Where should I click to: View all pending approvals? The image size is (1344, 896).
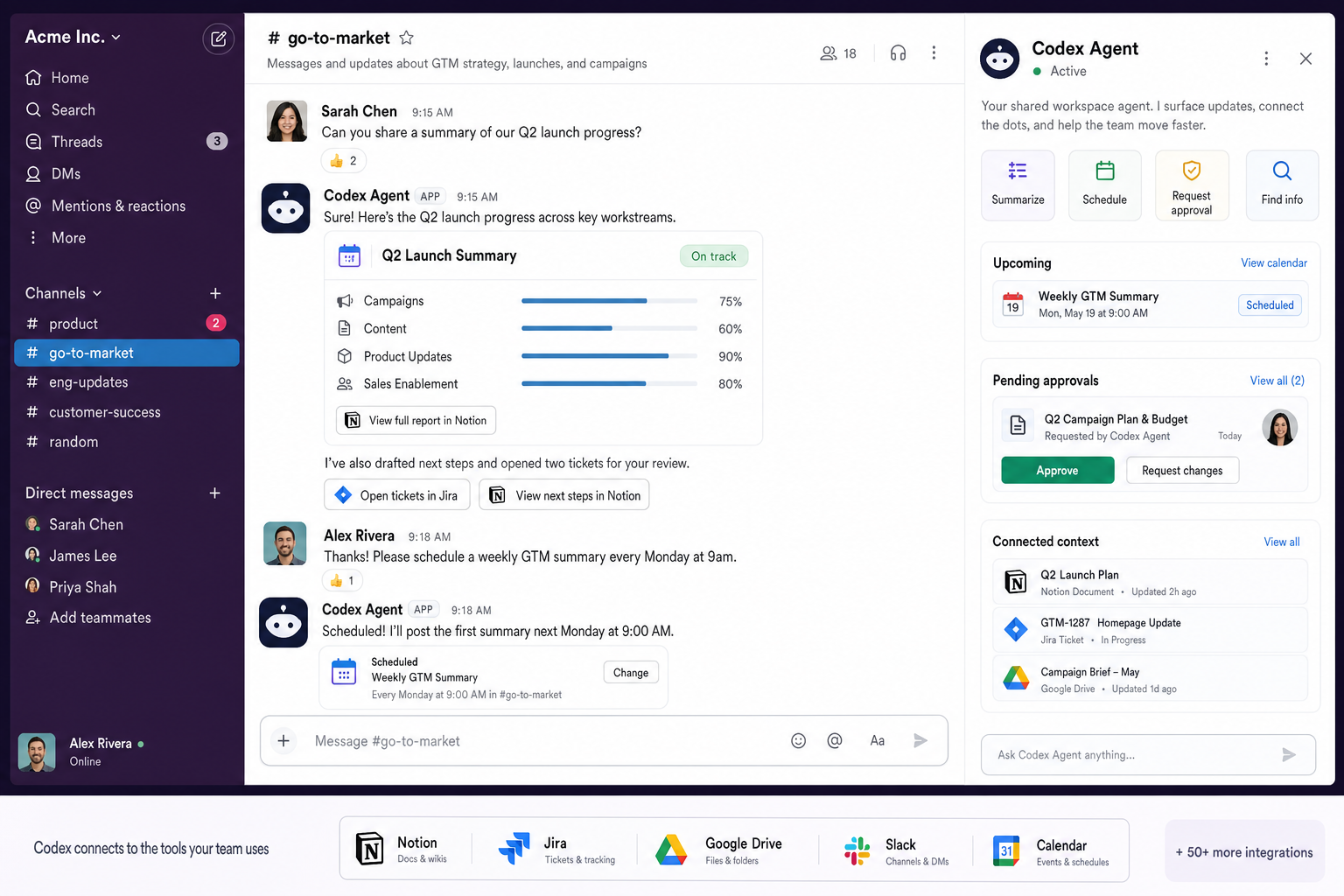pyautogui.click(x=1277, y=381)
